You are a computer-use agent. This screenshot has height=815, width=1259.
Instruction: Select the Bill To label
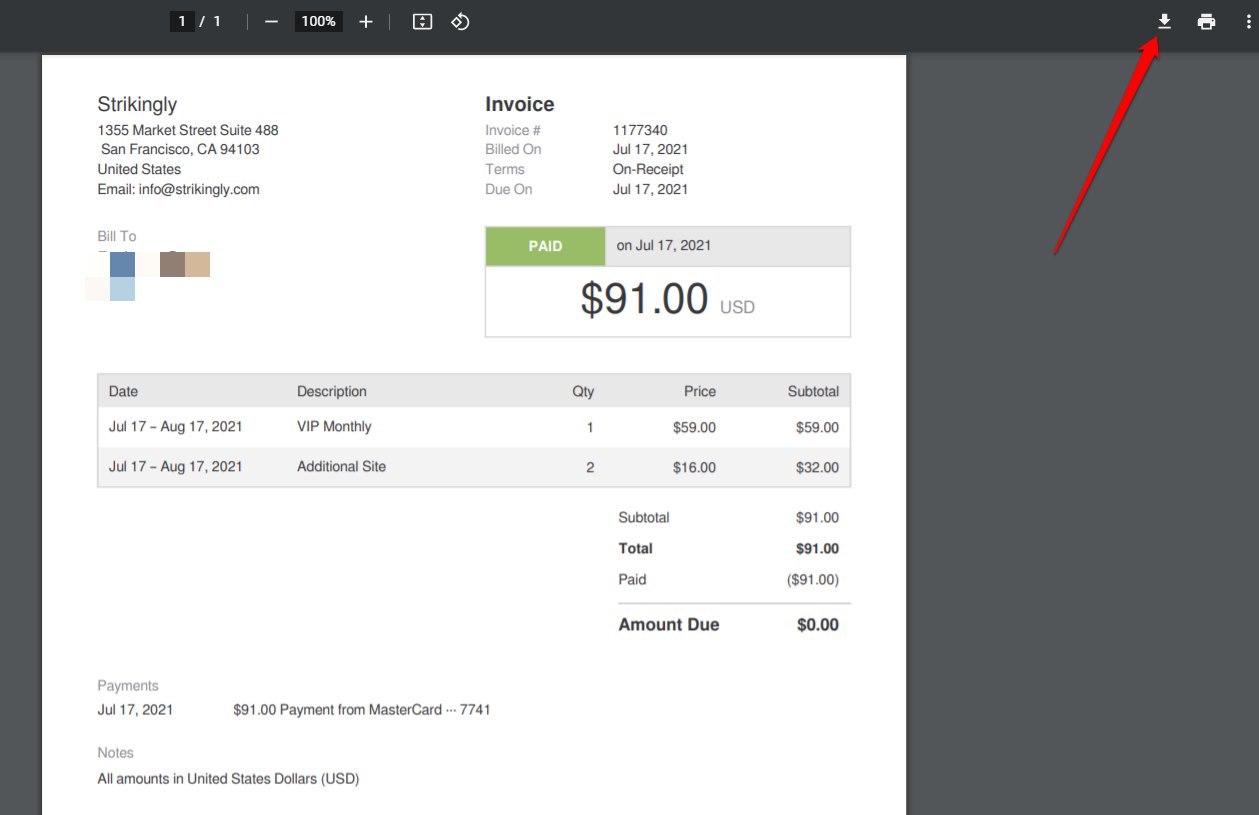(117, 236)
